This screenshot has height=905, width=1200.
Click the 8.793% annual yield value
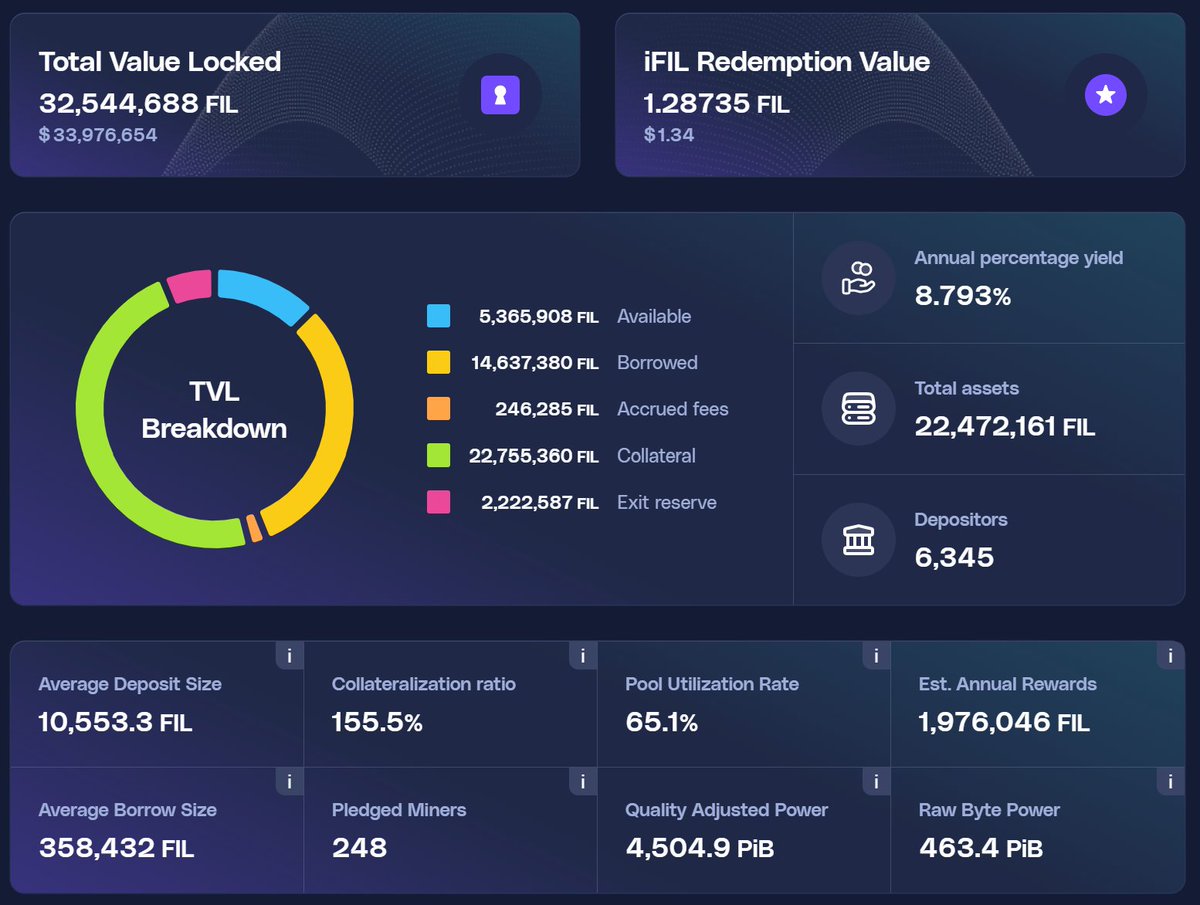pos(962,296)
